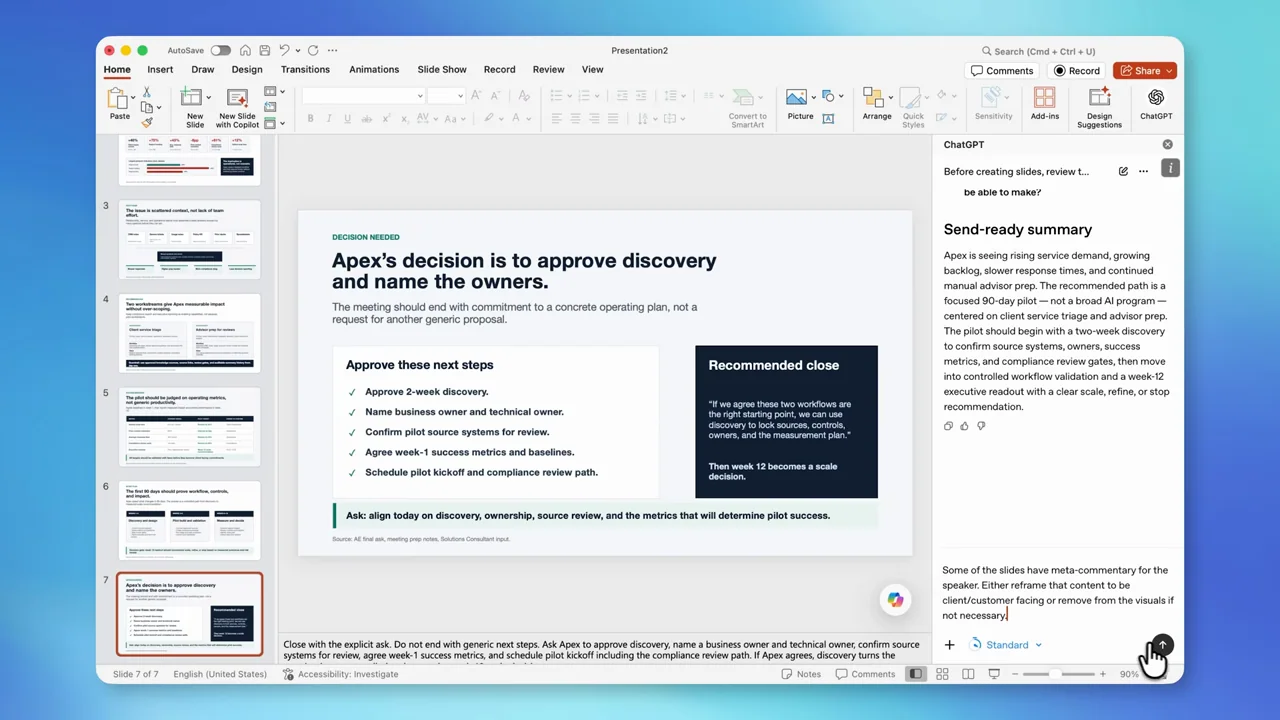Toggle Comments pane in status bar
Screen dimensions: 1280x720
pyautogui.click(x=866, y=674)
